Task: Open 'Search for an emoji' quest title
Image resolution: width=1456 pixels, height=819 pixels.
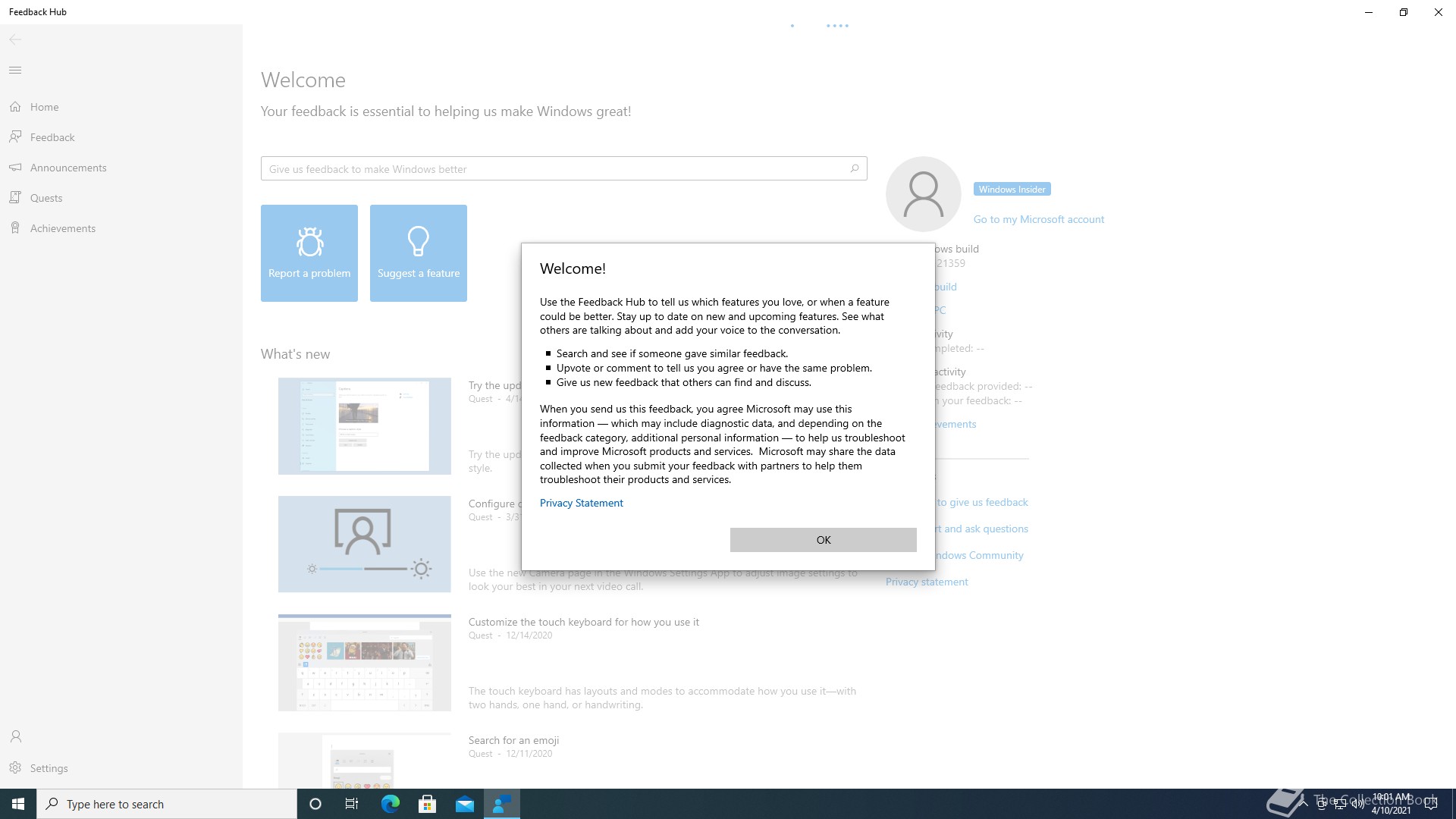Action: pos(513,740)
